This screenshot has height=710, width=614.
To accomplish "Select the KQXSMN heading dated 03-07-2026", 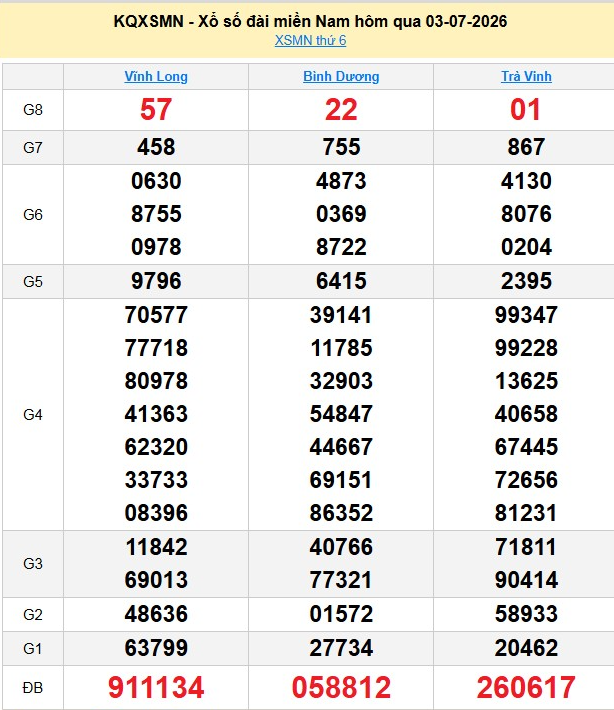I will click(x=310, y=21).
